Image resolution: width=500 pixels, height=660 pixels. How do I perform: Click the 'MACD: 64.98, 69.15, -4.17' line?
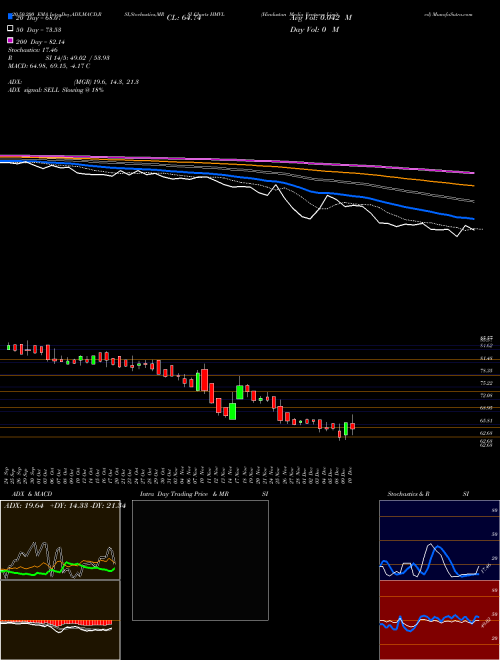click(x=49, y=66)
